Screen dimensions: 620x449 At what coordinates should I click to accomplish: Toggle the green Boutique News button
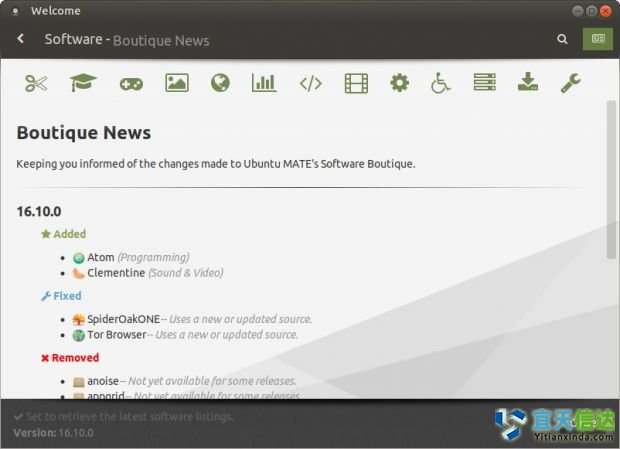tap(598, 40)
